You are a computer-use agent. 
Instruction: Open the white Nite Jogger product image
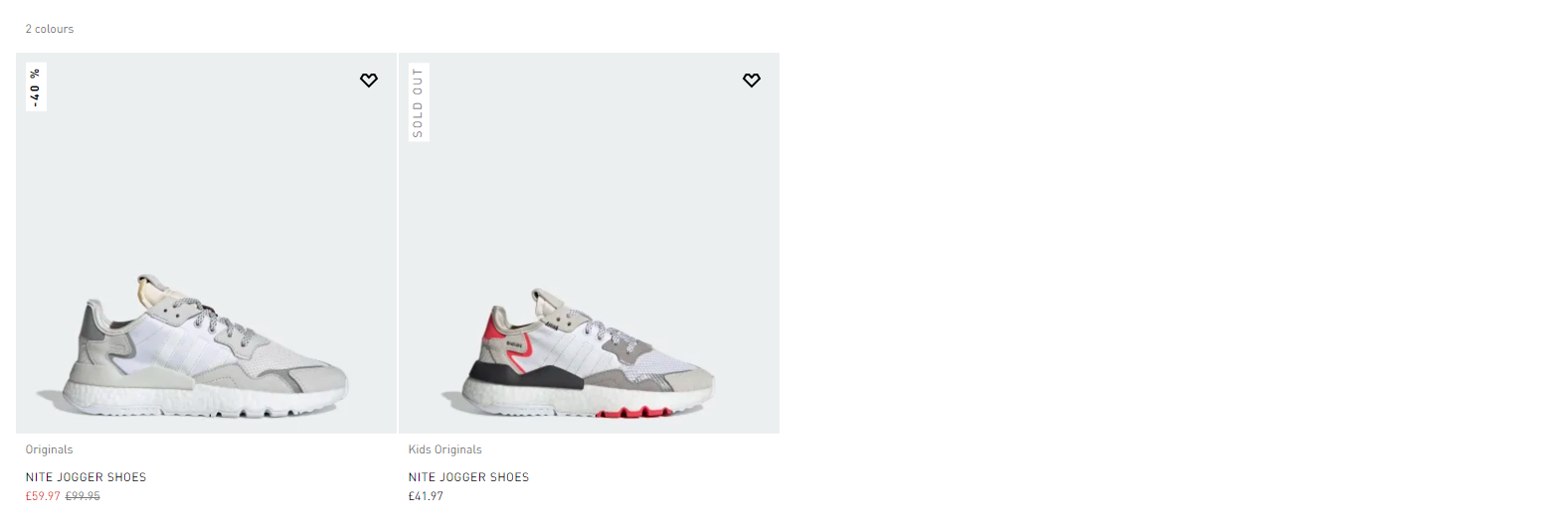pyautogui.click(x=206, y=243)
